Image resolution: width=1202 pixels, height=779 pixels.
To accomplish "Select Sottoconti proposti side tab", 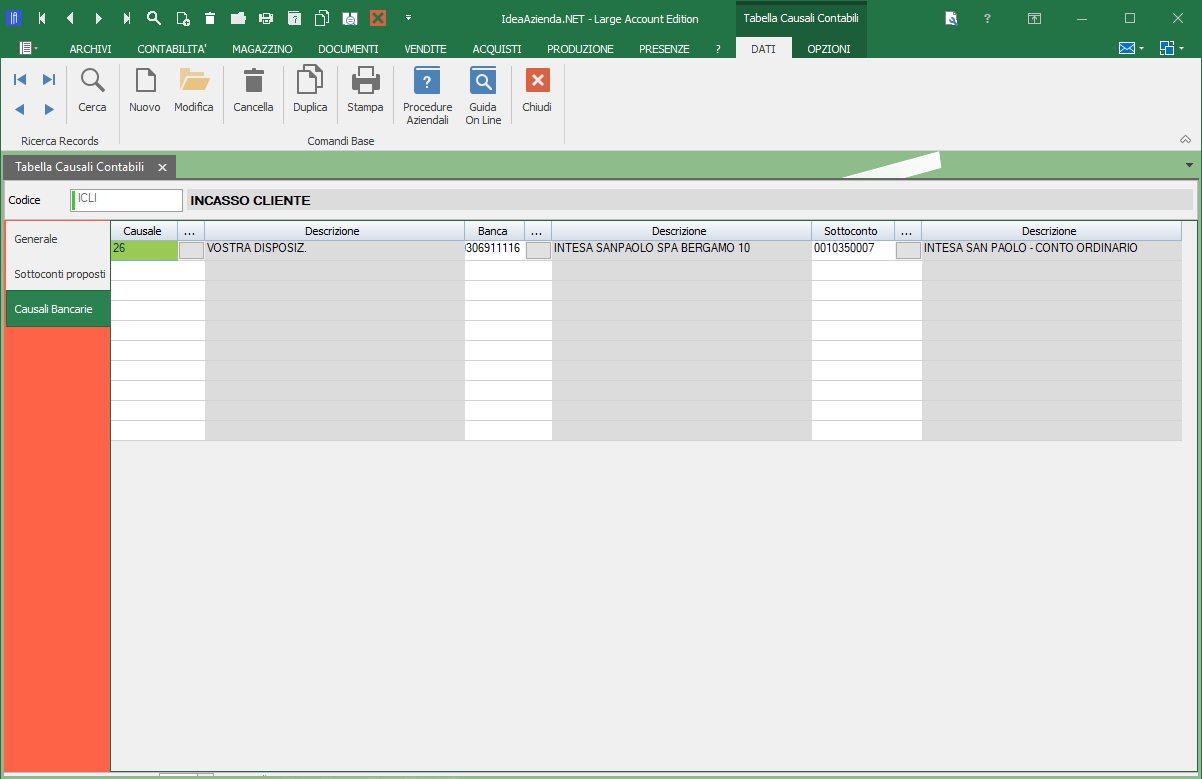I will click(57, 274).
